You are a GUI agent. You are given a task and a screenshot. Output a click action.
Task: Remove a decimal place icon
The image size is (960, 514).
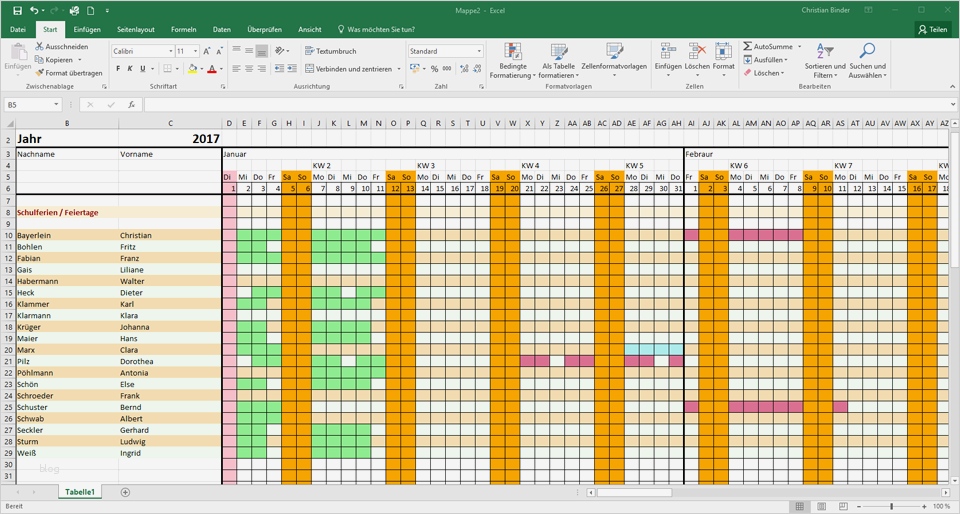pyautogui.click(x=476, y=69)
